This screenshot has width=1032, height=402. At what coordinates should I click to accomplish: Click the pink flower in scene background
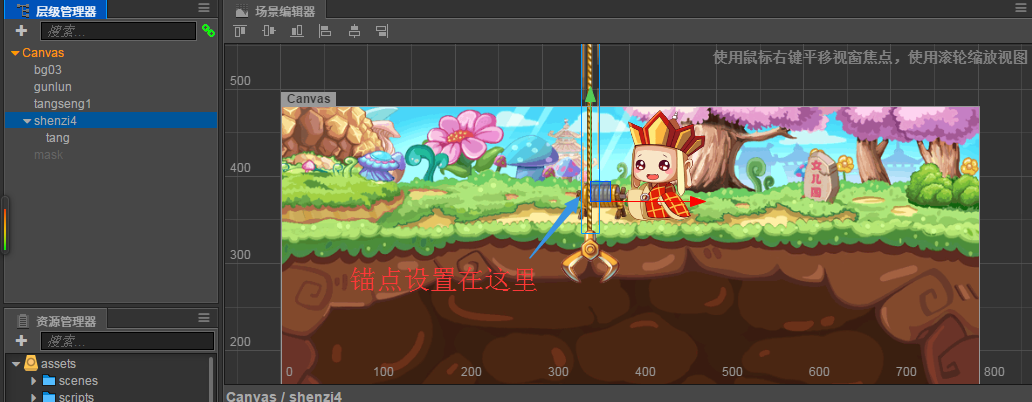pos(461,135)
